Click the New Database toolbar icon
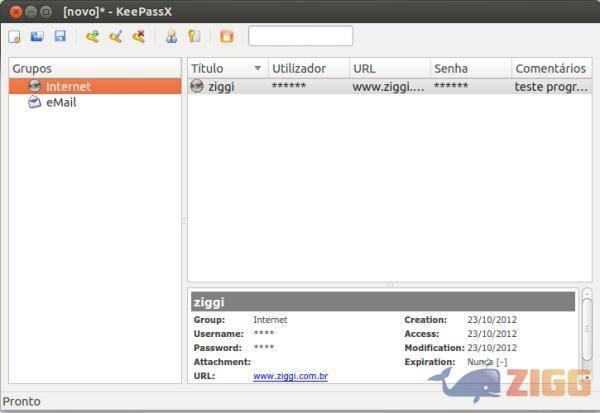Screen dimensions: 600x413 point(15,37)
